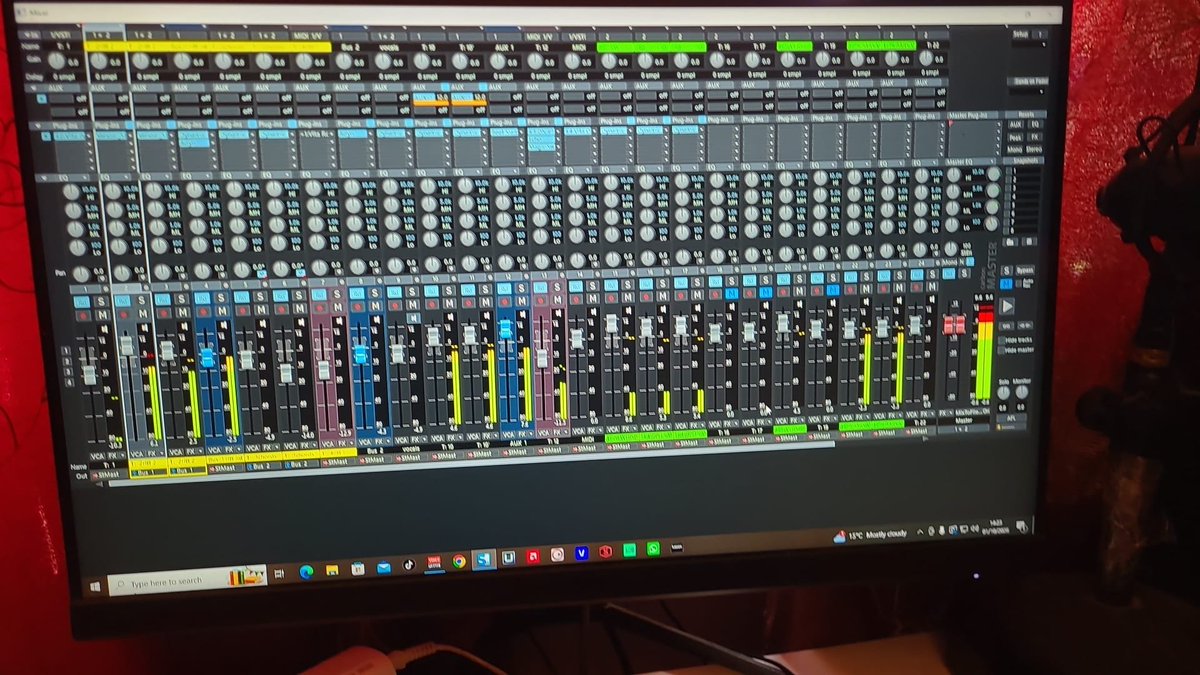Arm record on the Tr 1 strip
This screenshot has width=1200, height=675.
83,316
